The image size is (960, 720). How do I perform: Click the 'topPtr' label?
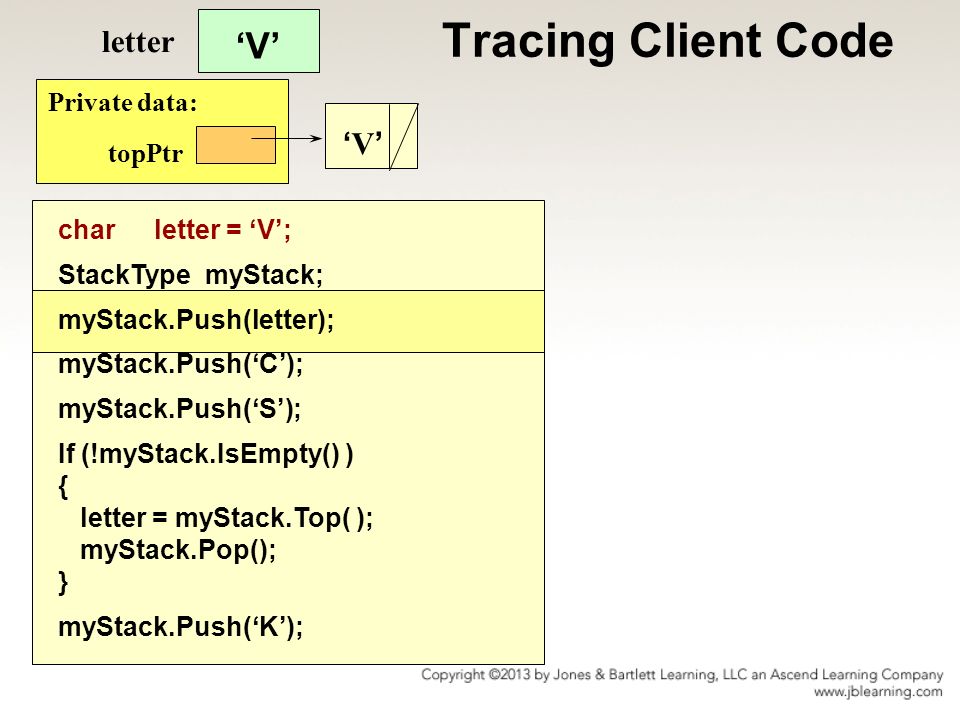point(145,153)
